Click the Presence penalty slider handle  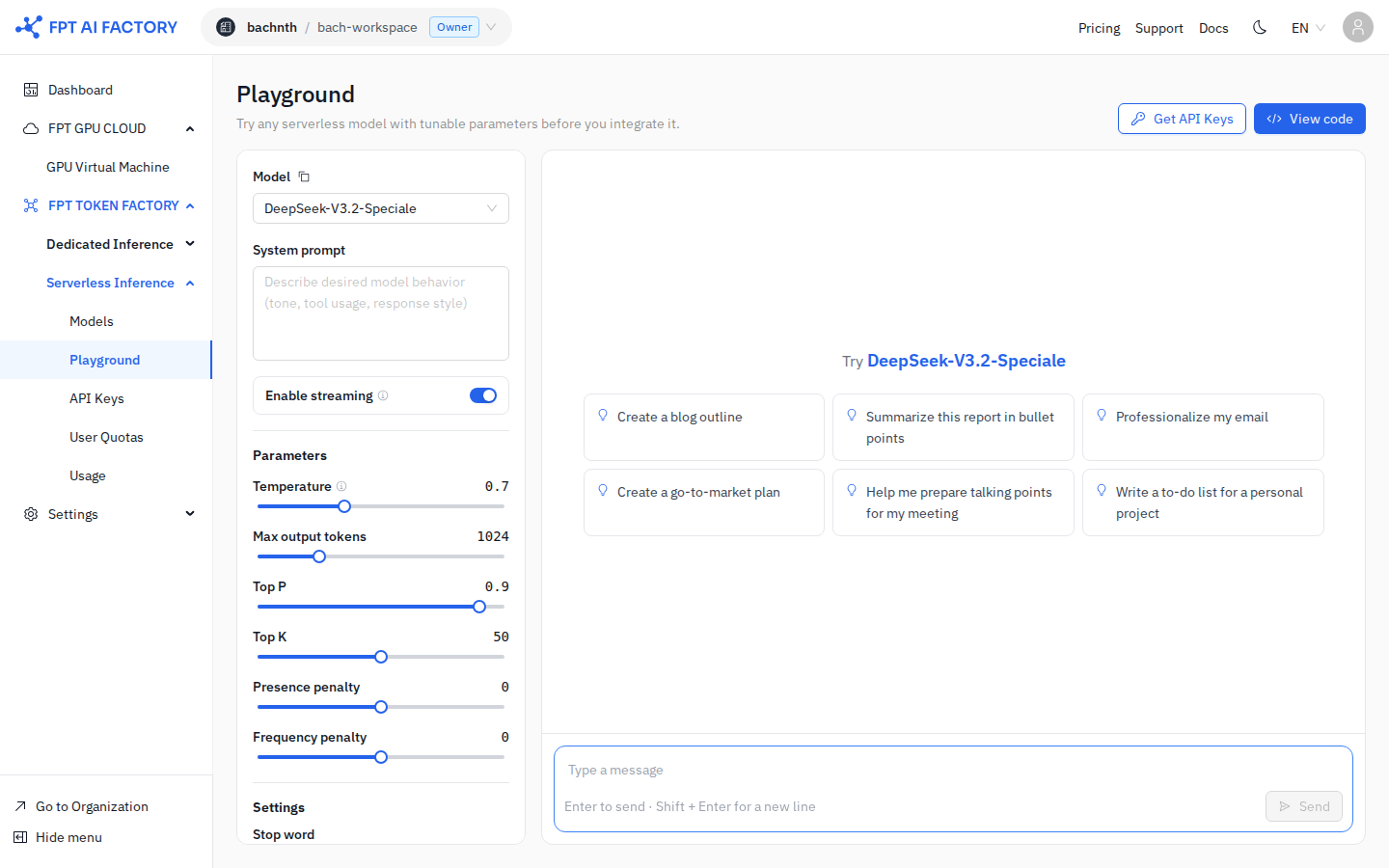(381, 707)
